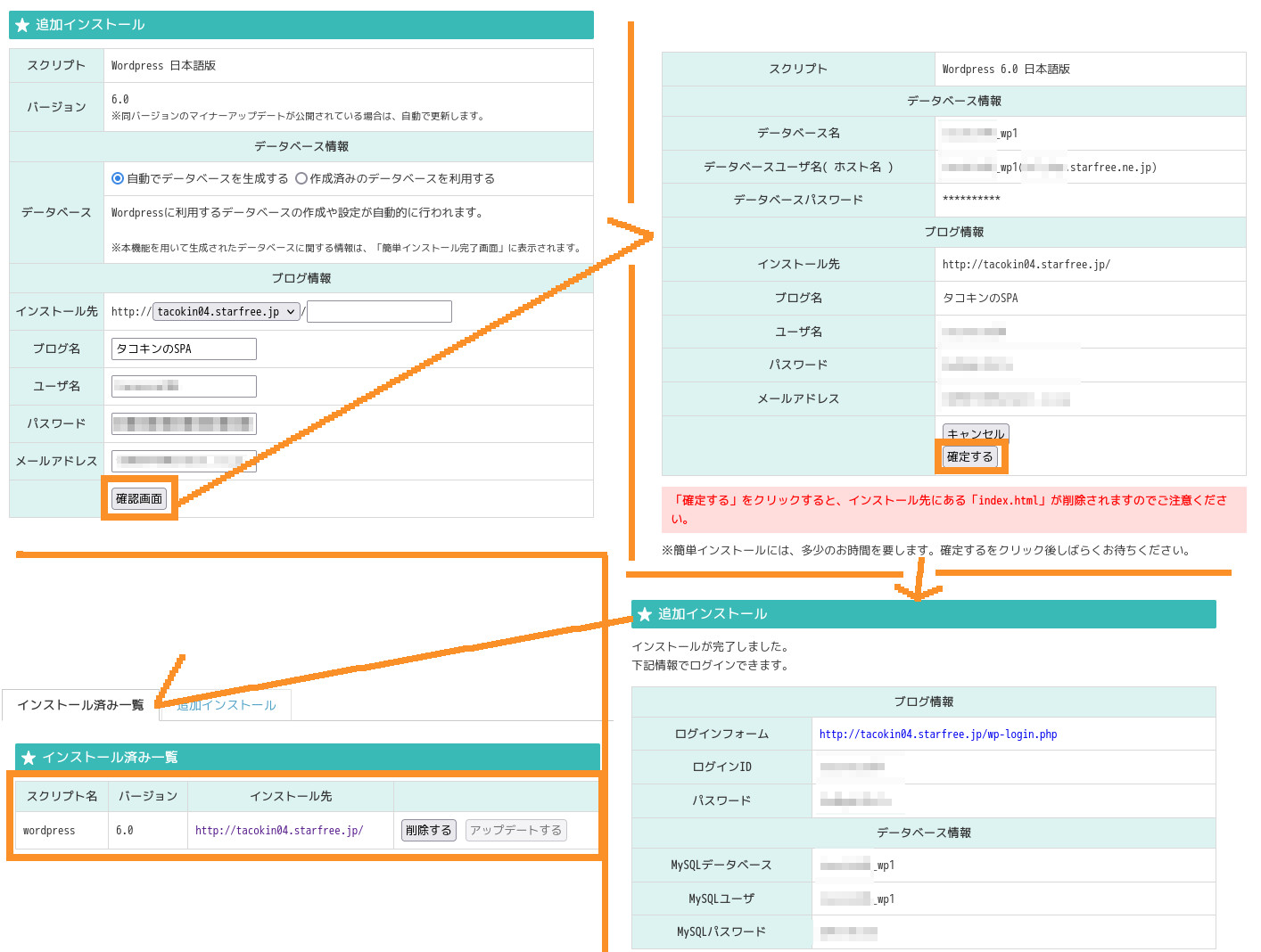The image size is (1261, 952).
Task: Select the "データベースパスワード" label
Action: tap(798, 200)
